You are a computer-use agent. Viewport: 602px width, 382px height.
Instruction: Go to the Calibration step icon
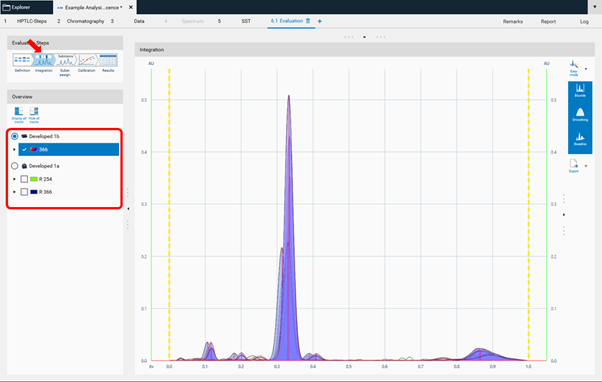click(87, 60)
